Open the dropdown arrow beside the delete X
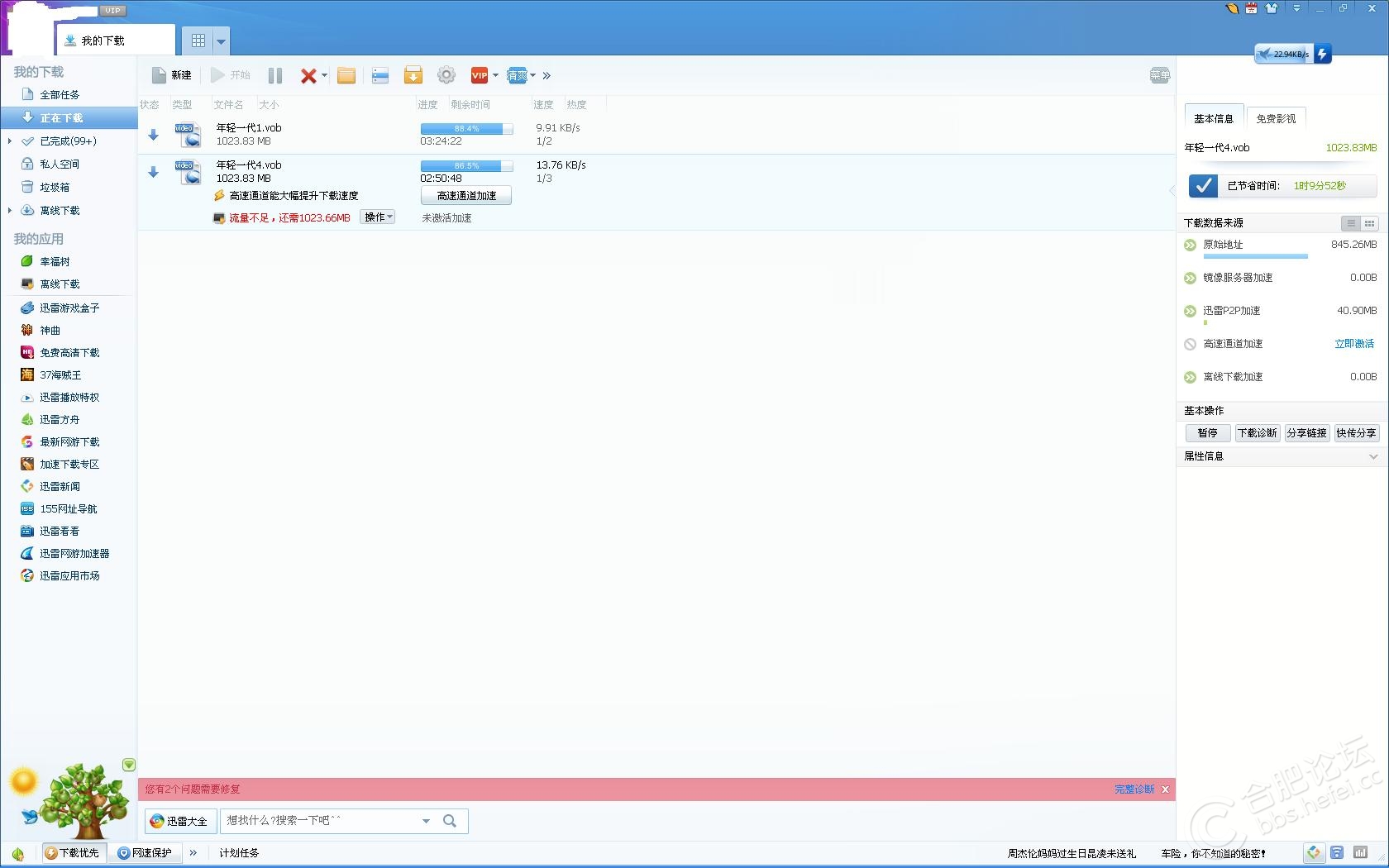 (324, 75)
